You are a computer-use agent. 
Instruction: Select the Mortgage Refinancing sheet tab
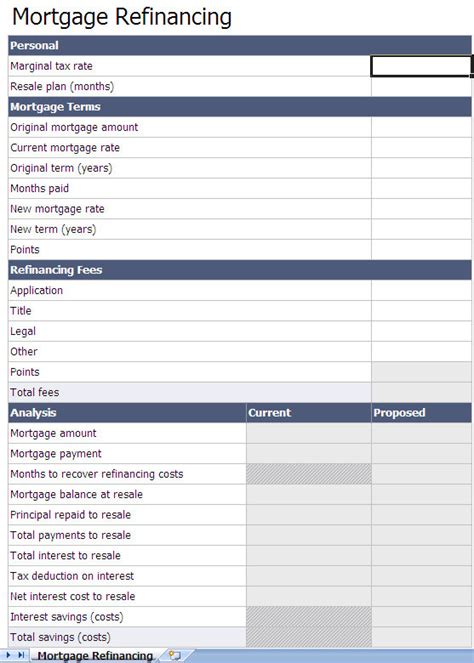click(95, 656)
